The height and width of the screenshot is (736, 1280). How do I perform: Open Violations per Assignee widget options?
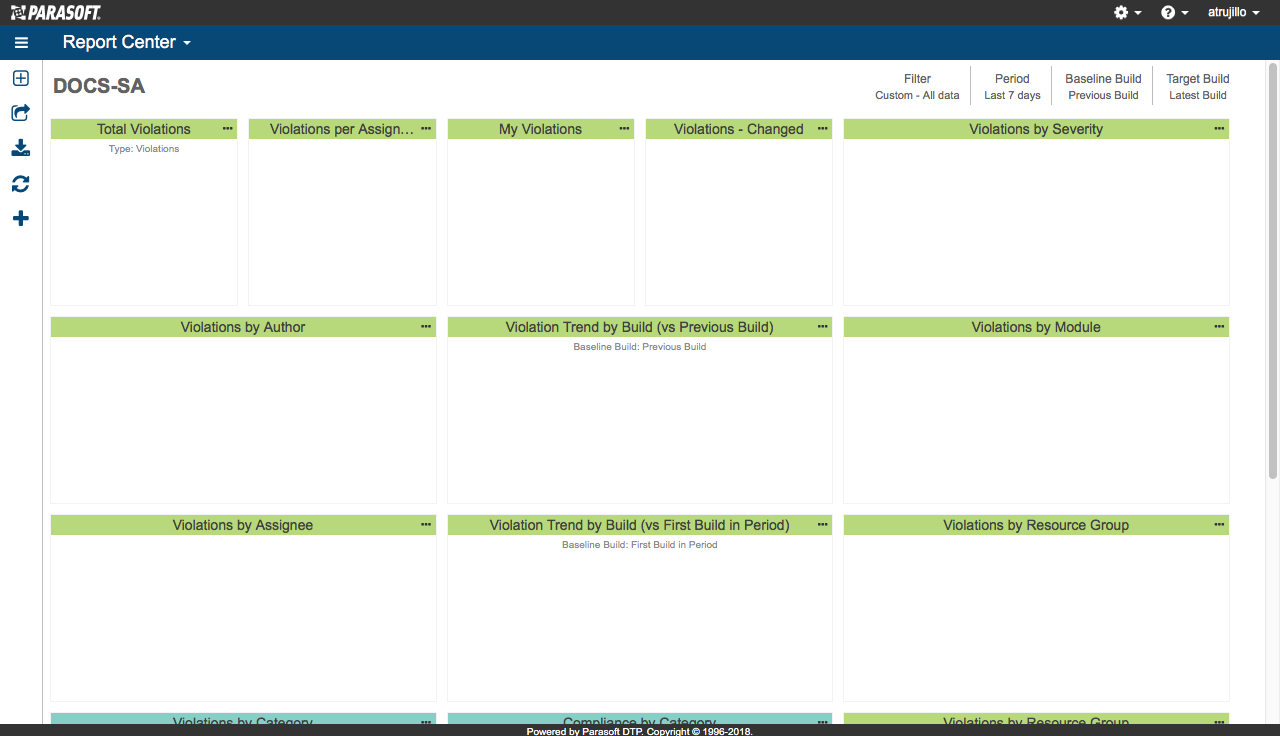[x=426, y=128]
